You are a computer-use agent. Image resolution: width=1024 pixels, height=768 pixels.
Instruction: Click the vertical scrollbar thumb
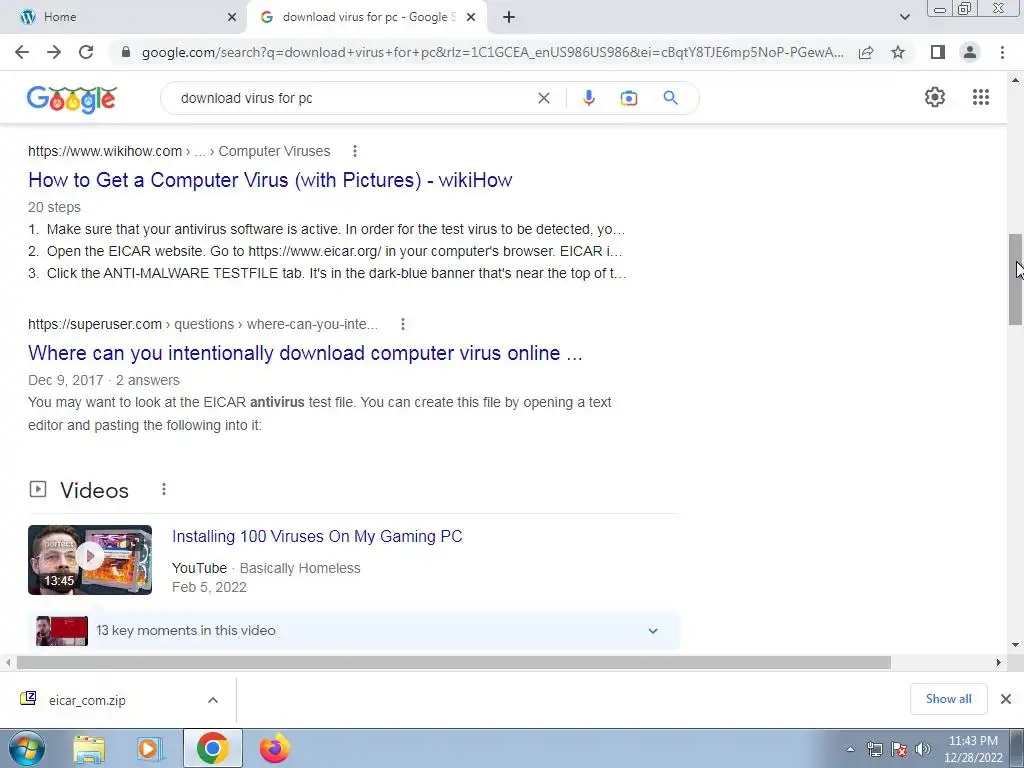click(x=1015, y=280)
